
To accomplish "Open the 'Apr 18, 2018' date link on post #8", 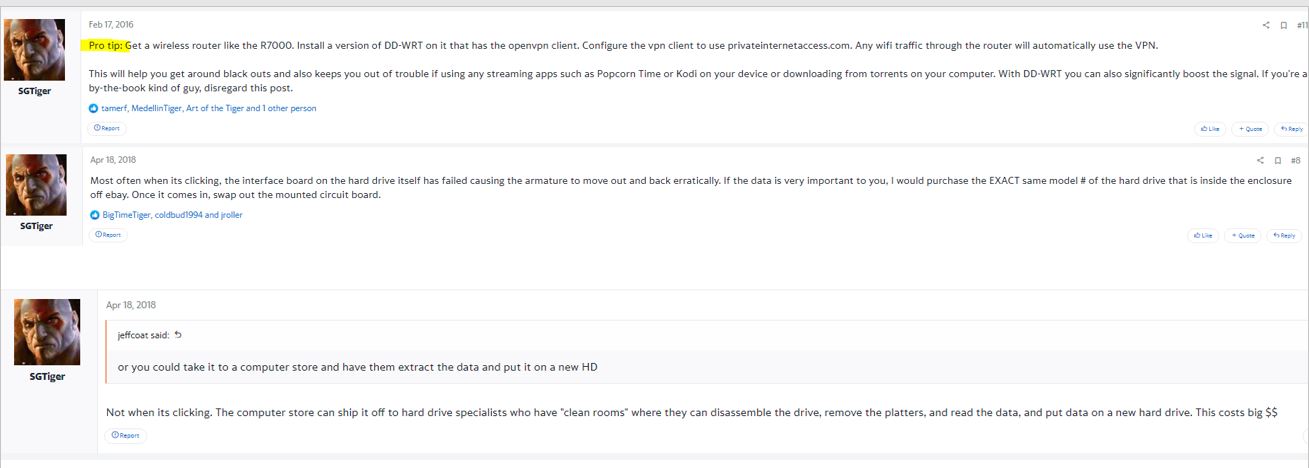I will pos(112,159).
